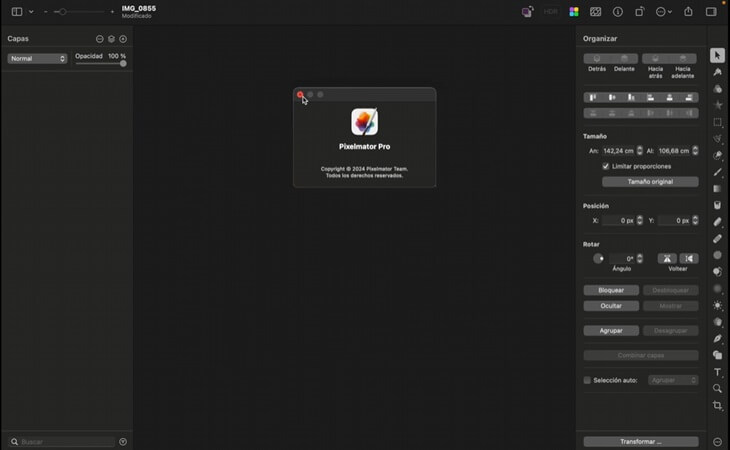Select the Erase tool
Viewport: 730px width, 450px height.
(x=717, y=222)
